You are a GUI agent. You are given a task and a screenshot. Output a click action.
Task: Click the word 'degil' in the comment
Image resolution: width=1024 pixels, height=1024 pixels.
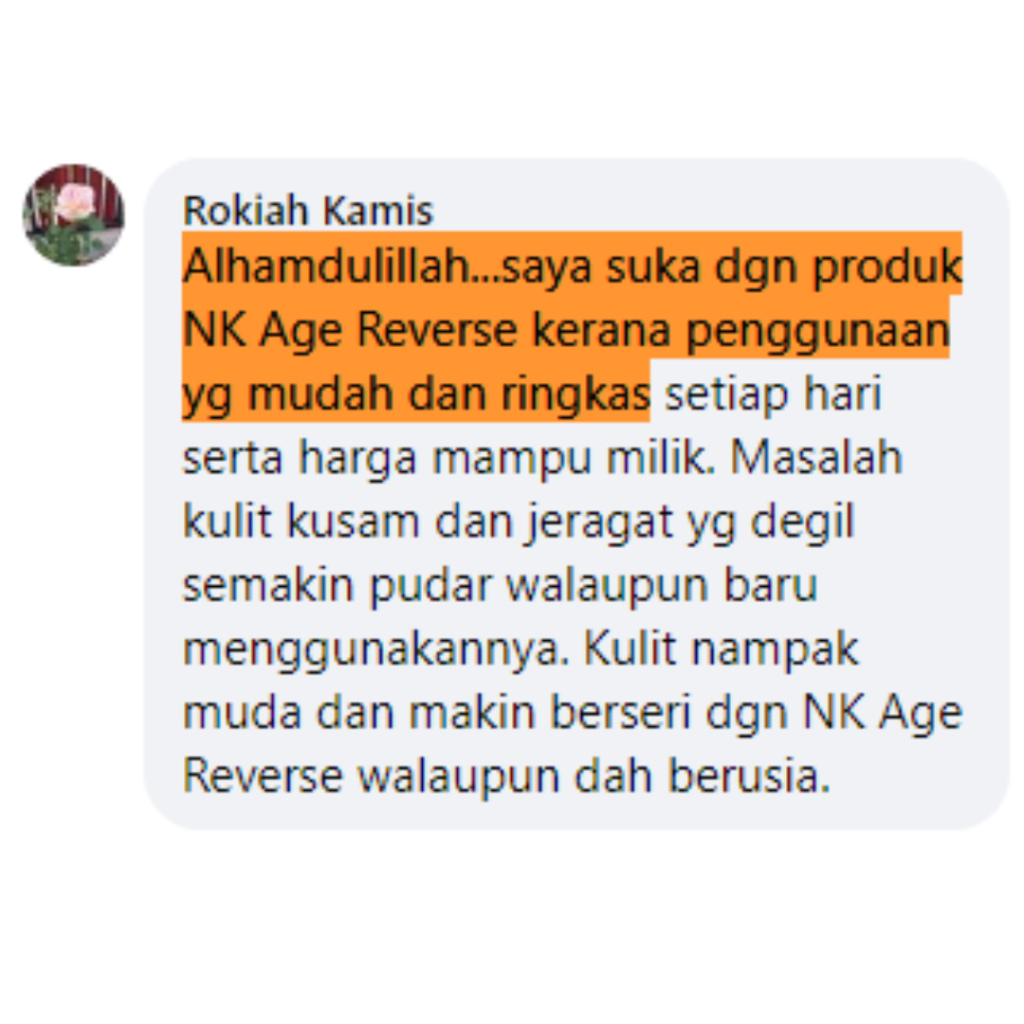tap(803, 522)
